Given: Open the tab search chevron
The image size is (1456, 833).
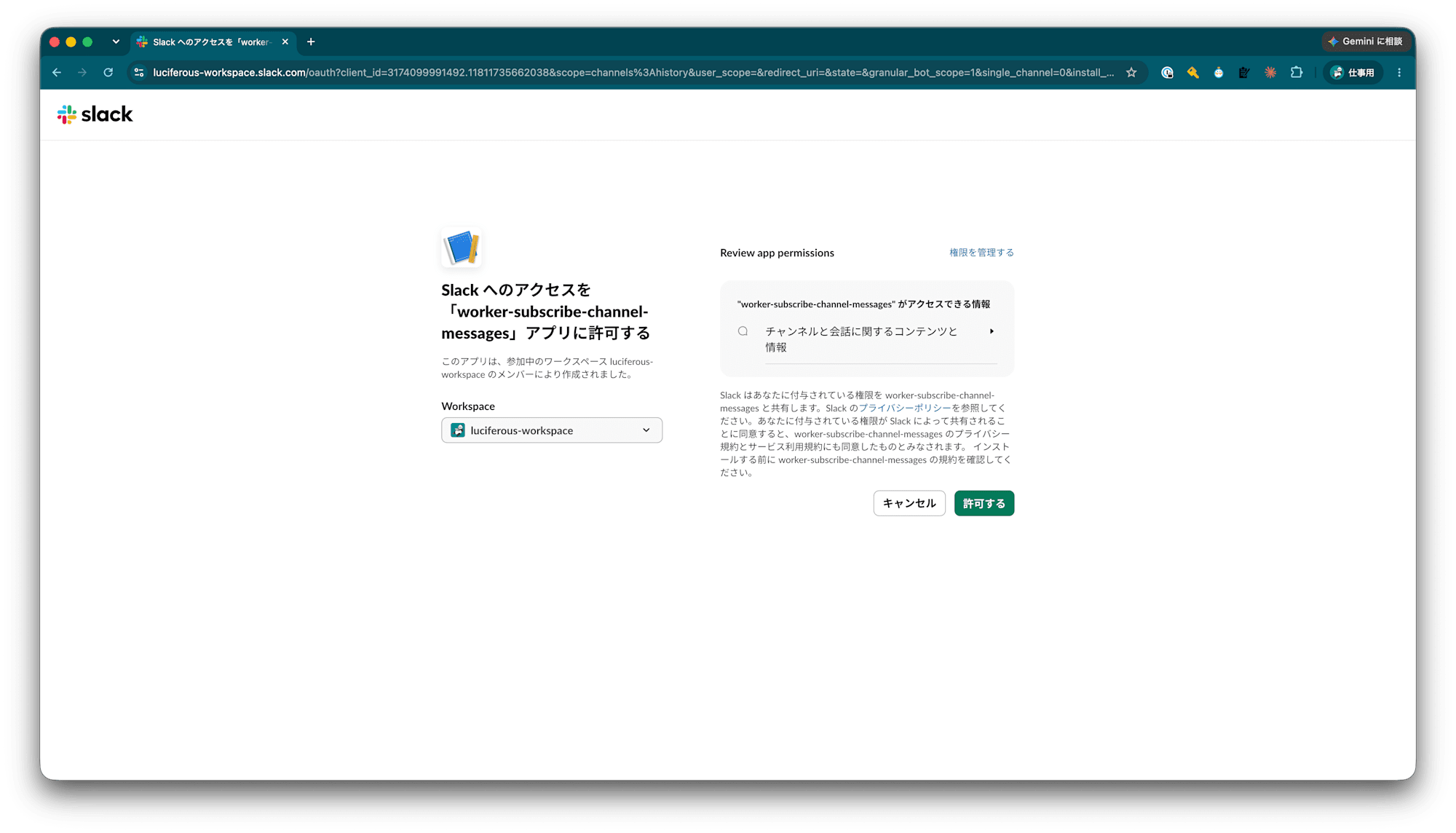Looking at the screenshot, I should [x=116, y=42].
